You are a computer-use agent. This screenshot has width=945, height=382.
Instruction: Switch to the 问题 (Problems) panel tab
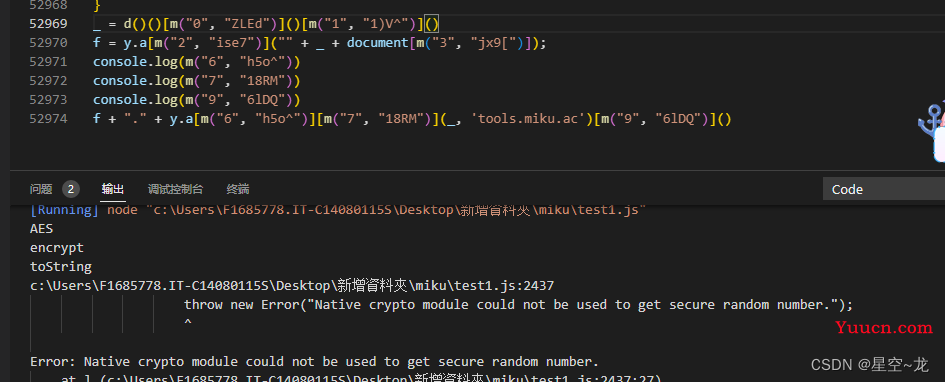[x=41, y=189]
